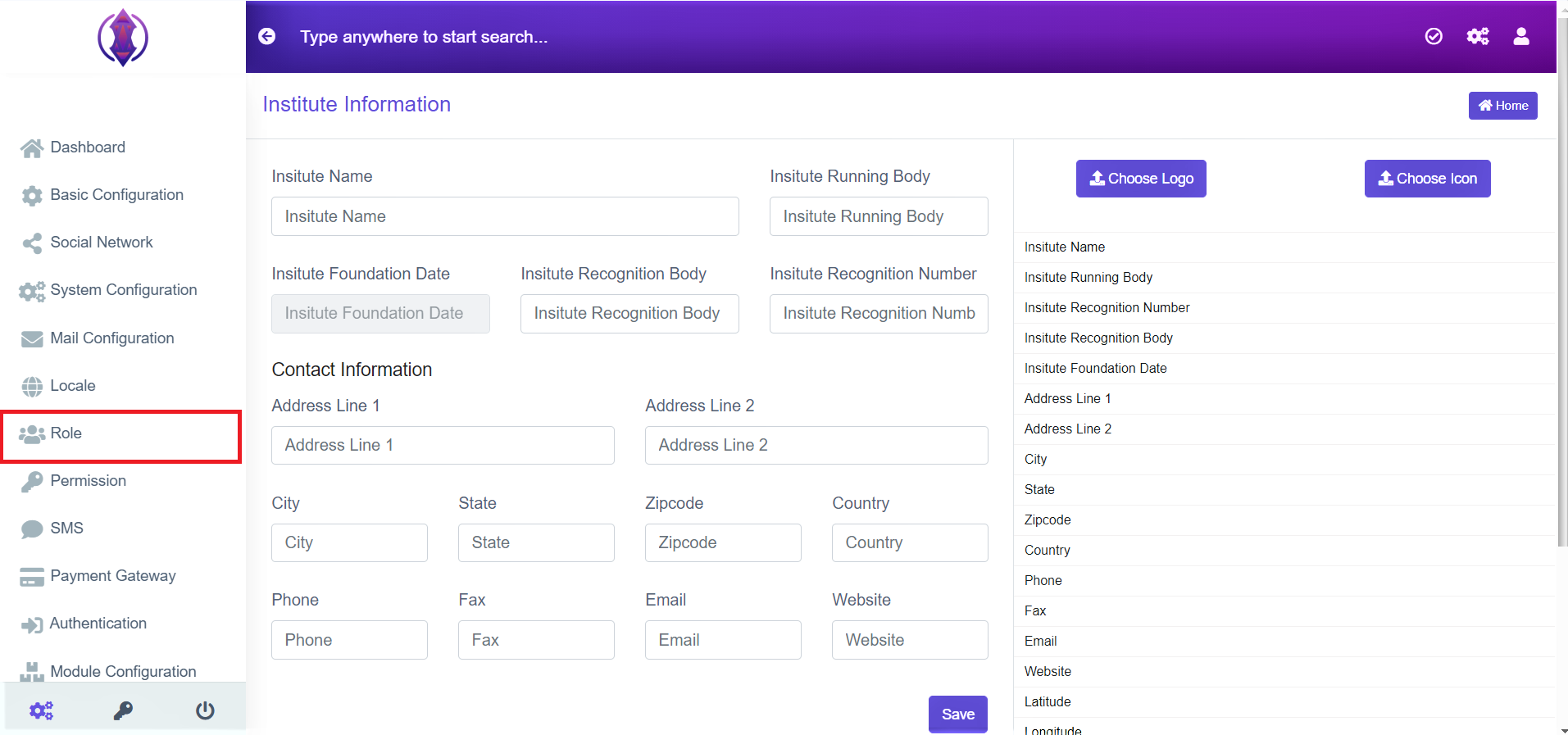
Task: Click the Permission key icon
Action: 32,482
